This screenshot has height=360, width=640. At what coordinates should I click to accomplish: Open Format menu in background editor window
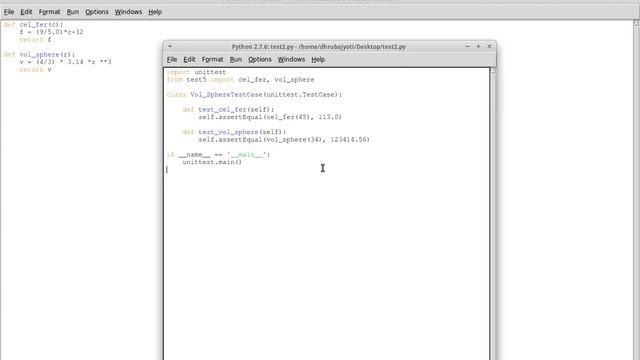coord(49,12)
